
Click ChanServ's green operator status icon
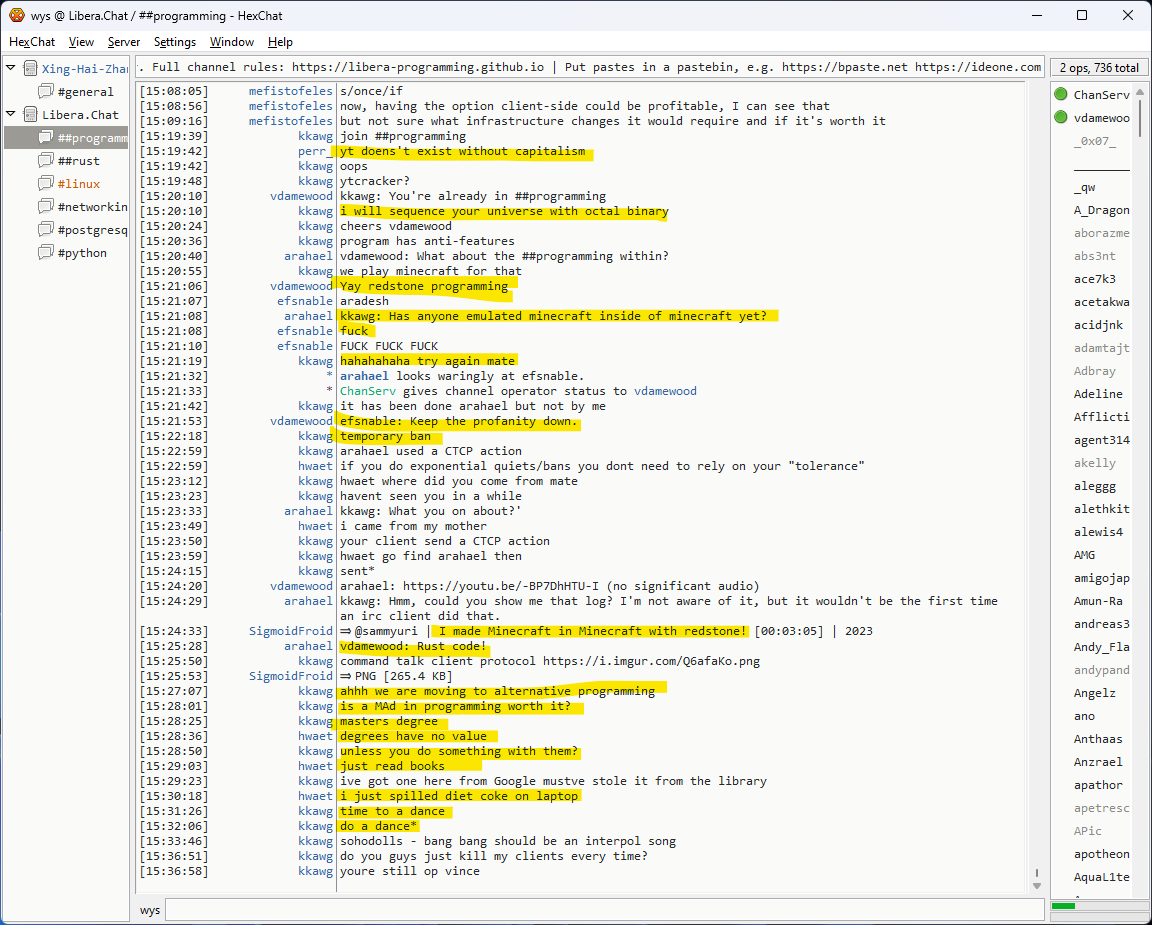[x=1060, y=95]
